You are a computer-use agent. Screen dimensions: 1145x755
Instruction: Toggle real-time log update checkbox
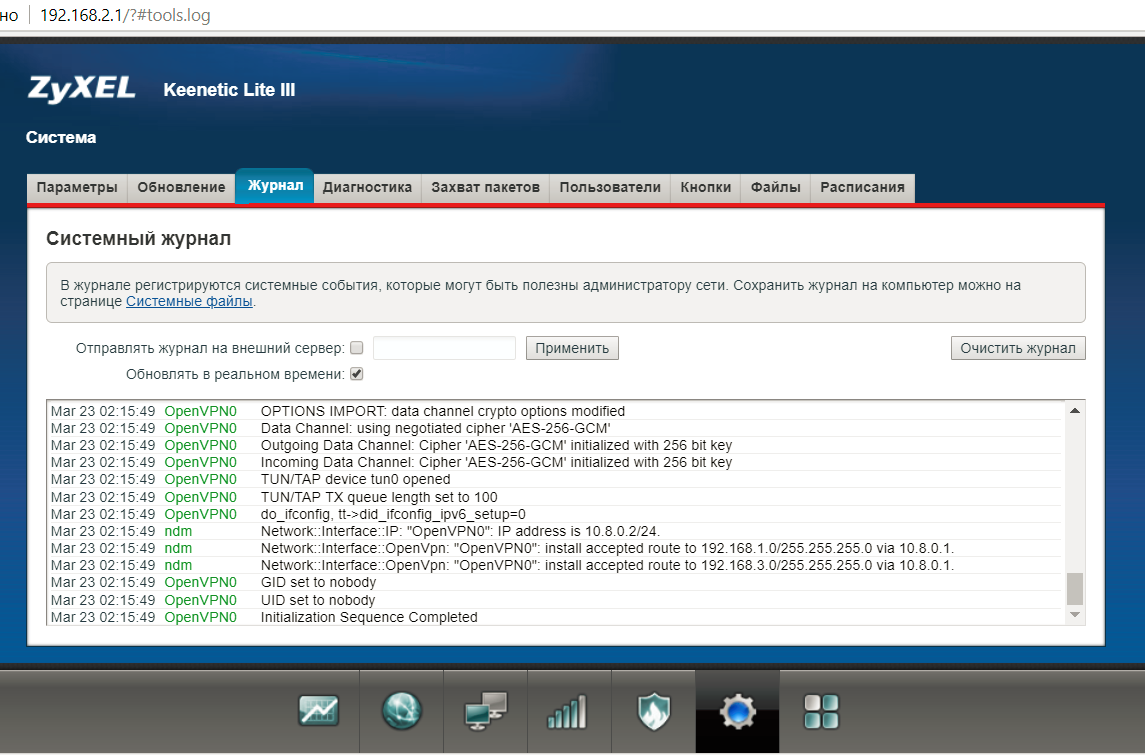point(357,374)
